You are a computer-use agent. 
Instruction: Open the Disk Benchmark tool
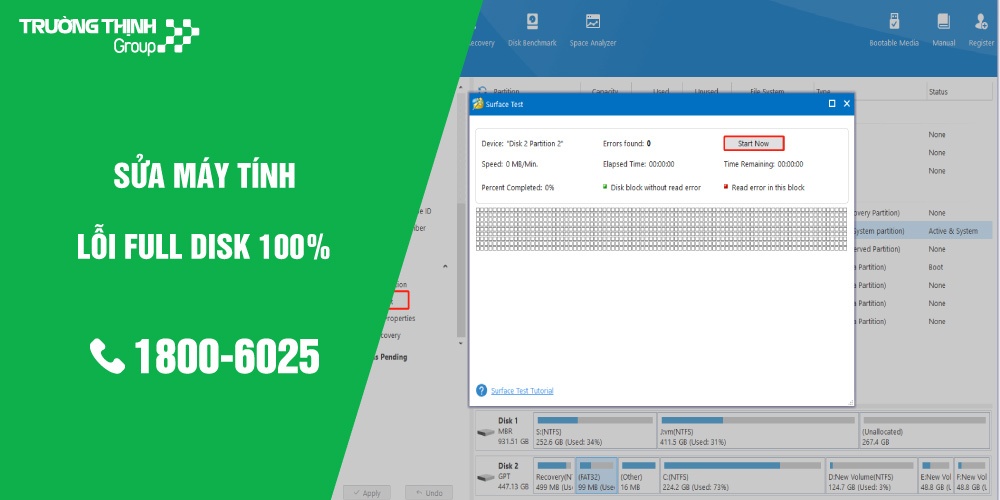pyautogui.click(x=532, y=30)
